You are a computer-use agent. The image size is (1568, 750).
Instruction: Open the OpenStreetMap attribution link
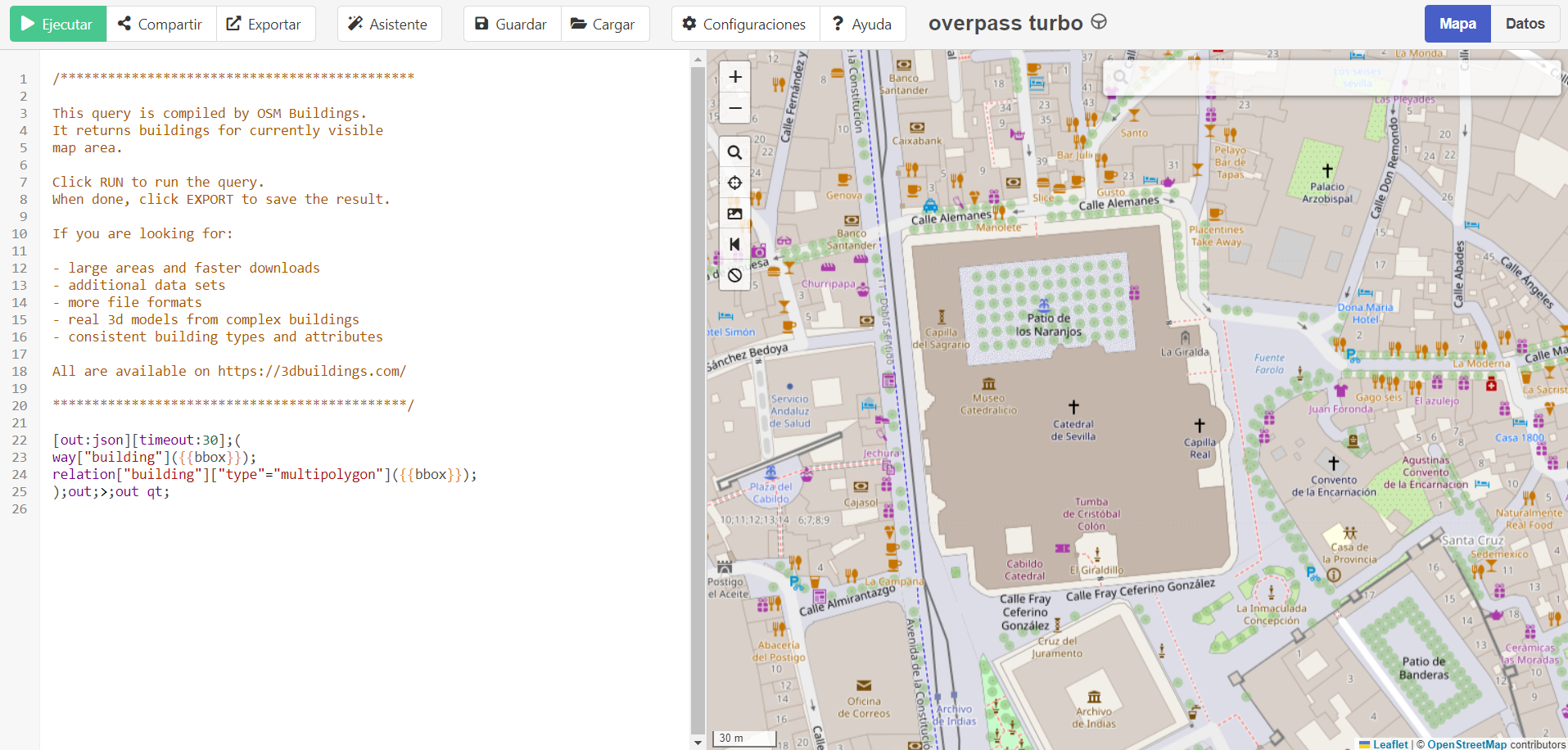(x=1466, y=744)
